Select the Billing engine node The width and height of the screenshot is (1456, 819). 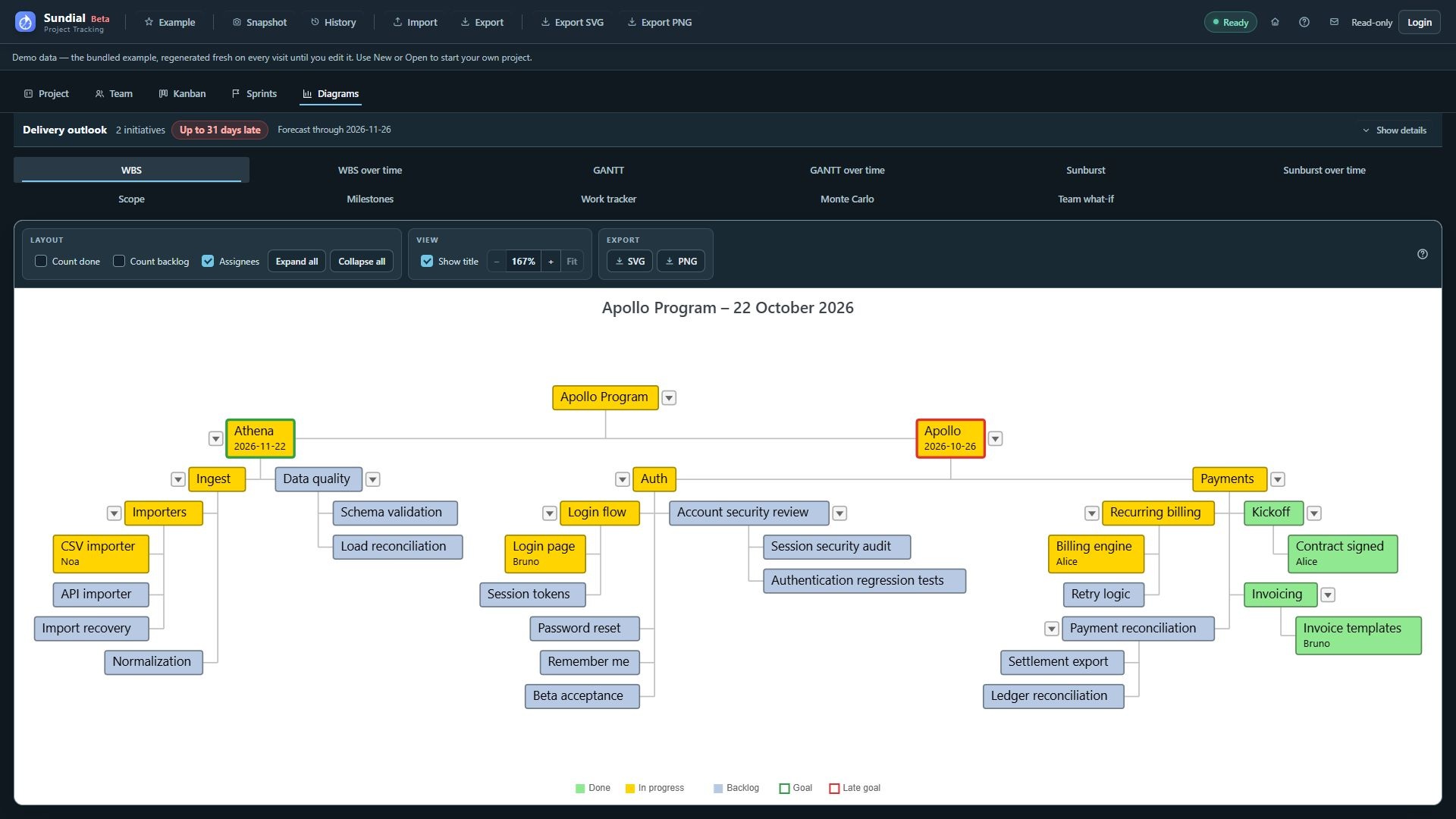(1096, 554)
